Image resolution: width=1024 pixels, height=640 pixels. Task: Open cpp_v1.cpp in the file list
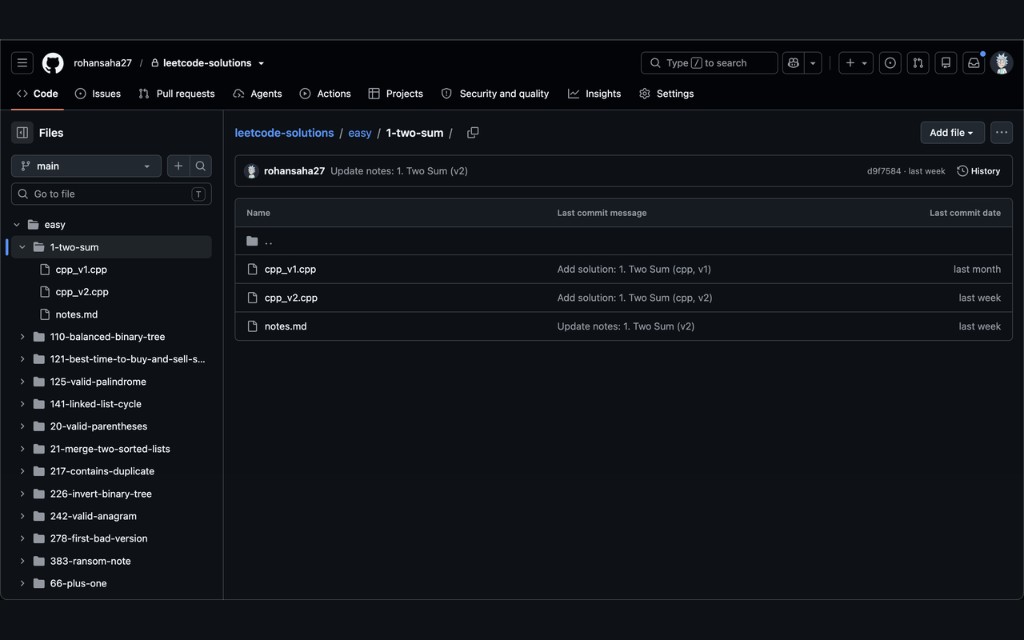tap(290, 269)
